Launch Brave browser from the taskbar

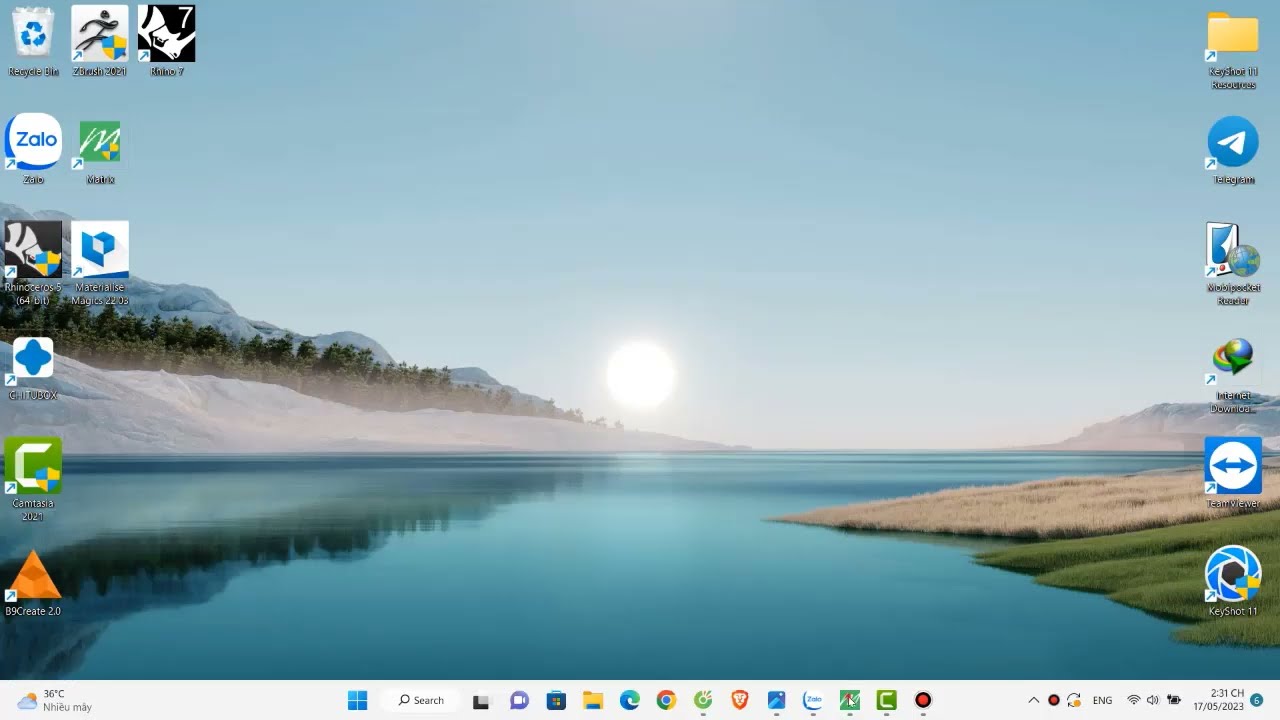(x=739, y=700)
